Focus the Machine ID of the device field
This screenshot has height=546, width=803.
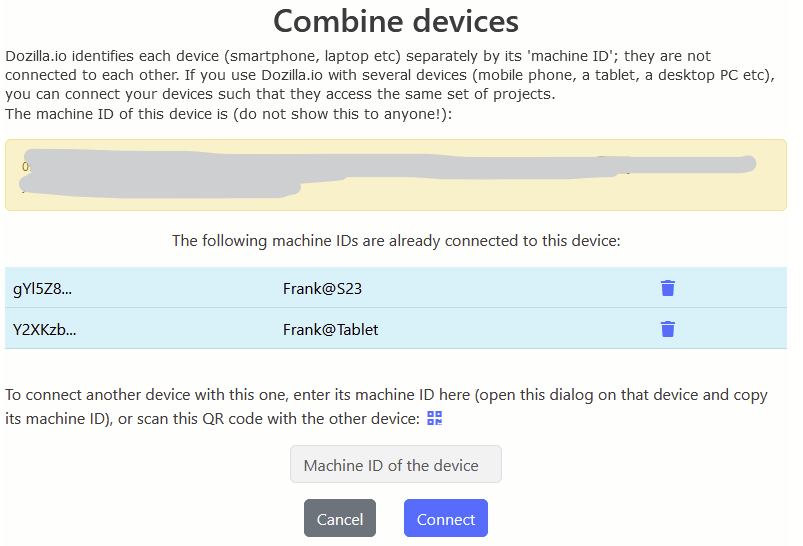click(x=396, y=465)
